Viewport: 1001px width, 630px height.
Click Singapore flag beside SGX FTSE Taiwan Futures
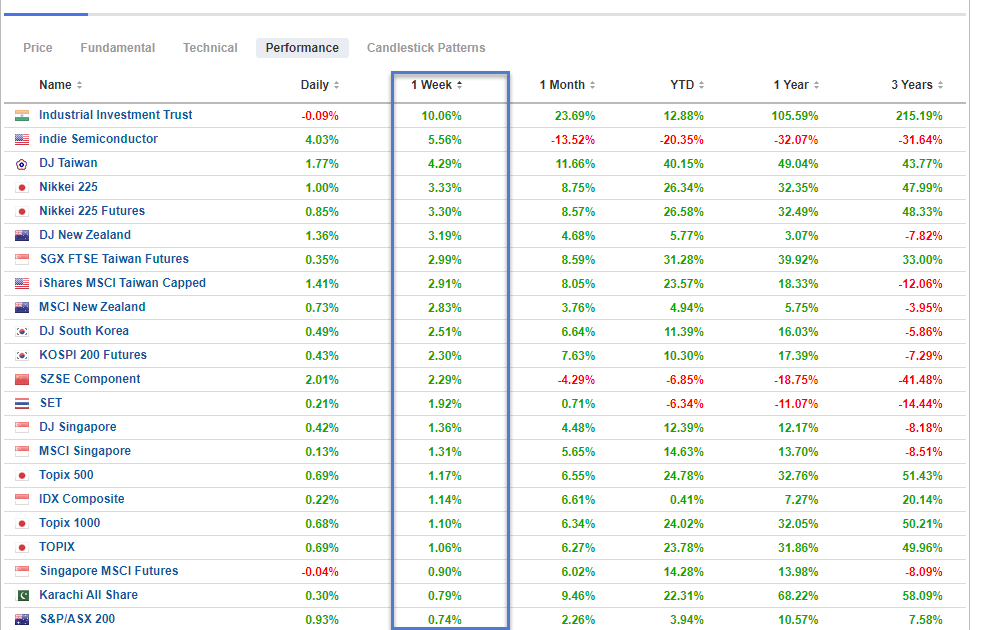(22, 259)
